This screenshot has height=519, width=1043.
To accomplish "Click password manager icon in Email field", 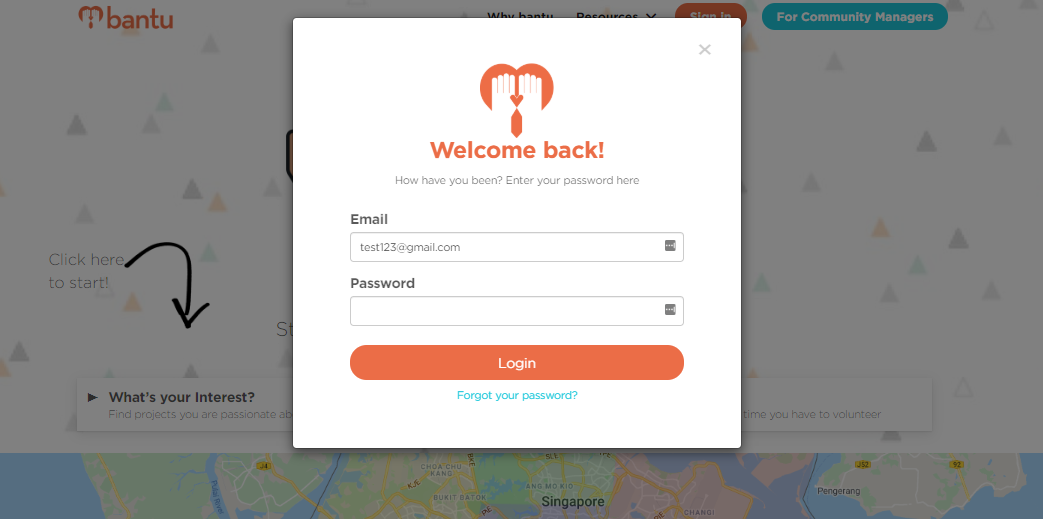I will coord(670,246).
